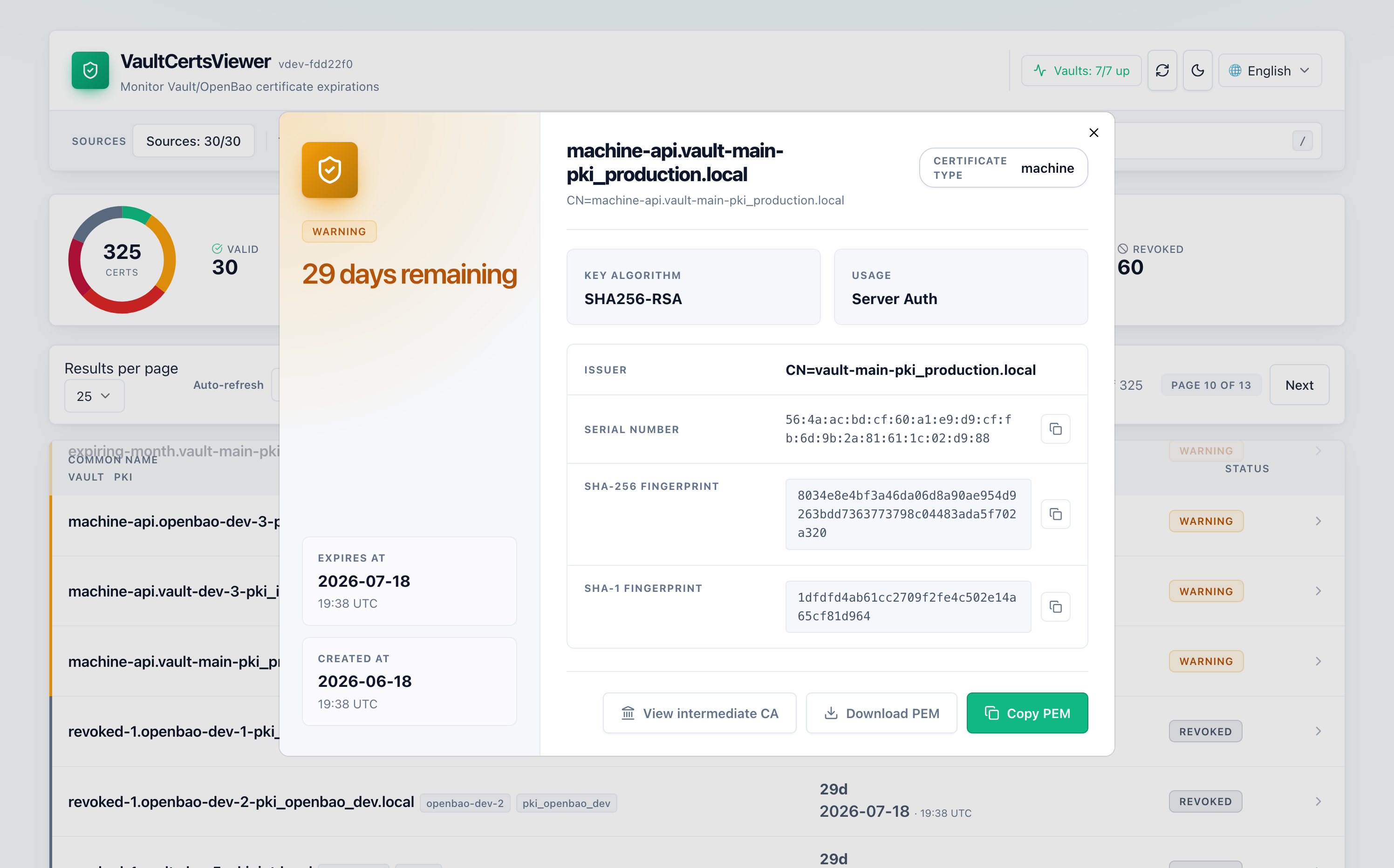Click Download PEM button
The width and height of the screenshot is (1394, 868).
click(881, 713)
